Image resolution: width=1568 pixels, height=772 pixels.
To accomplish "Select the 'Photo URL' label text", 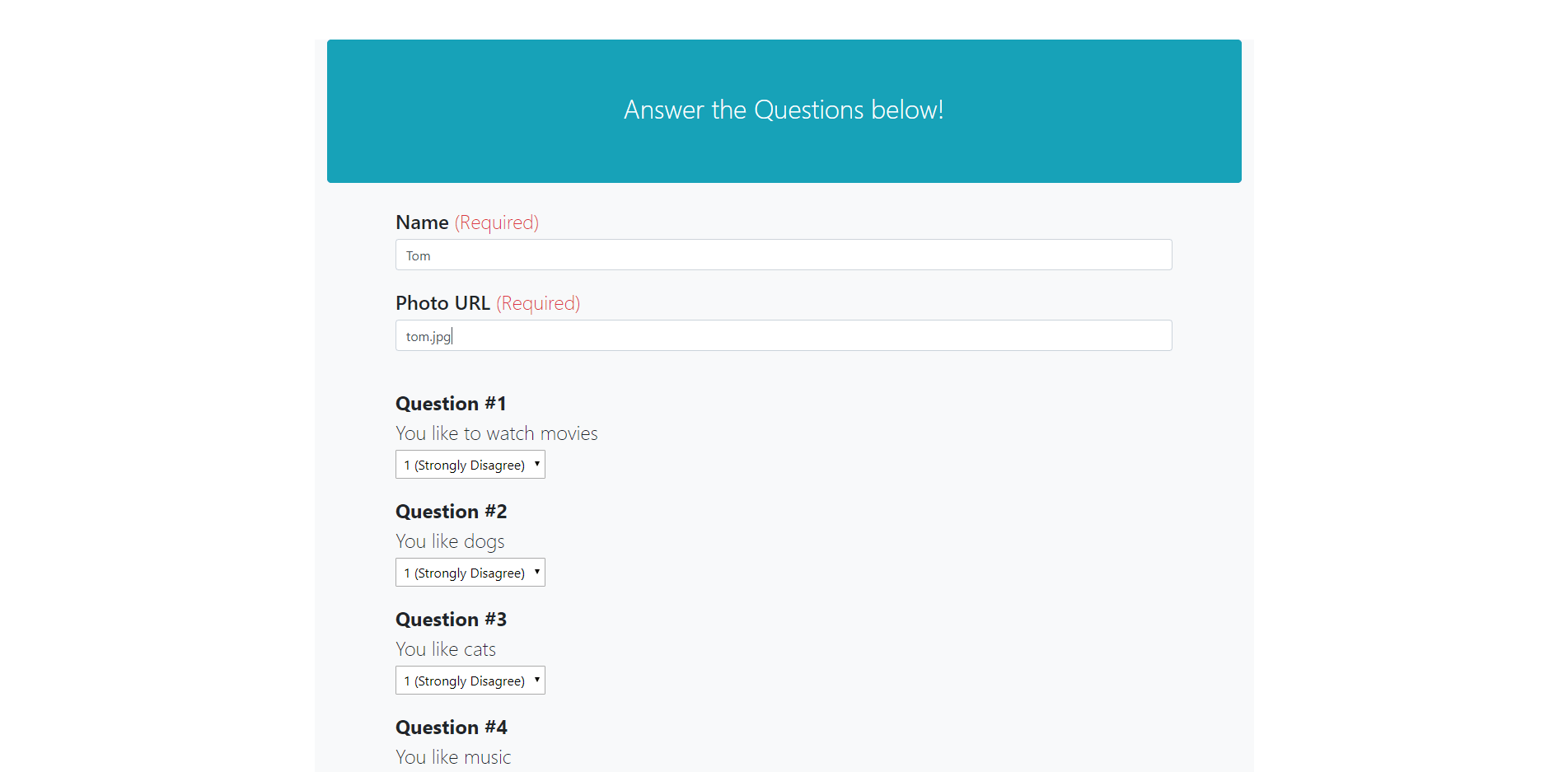I will click(x=442, y=303).
